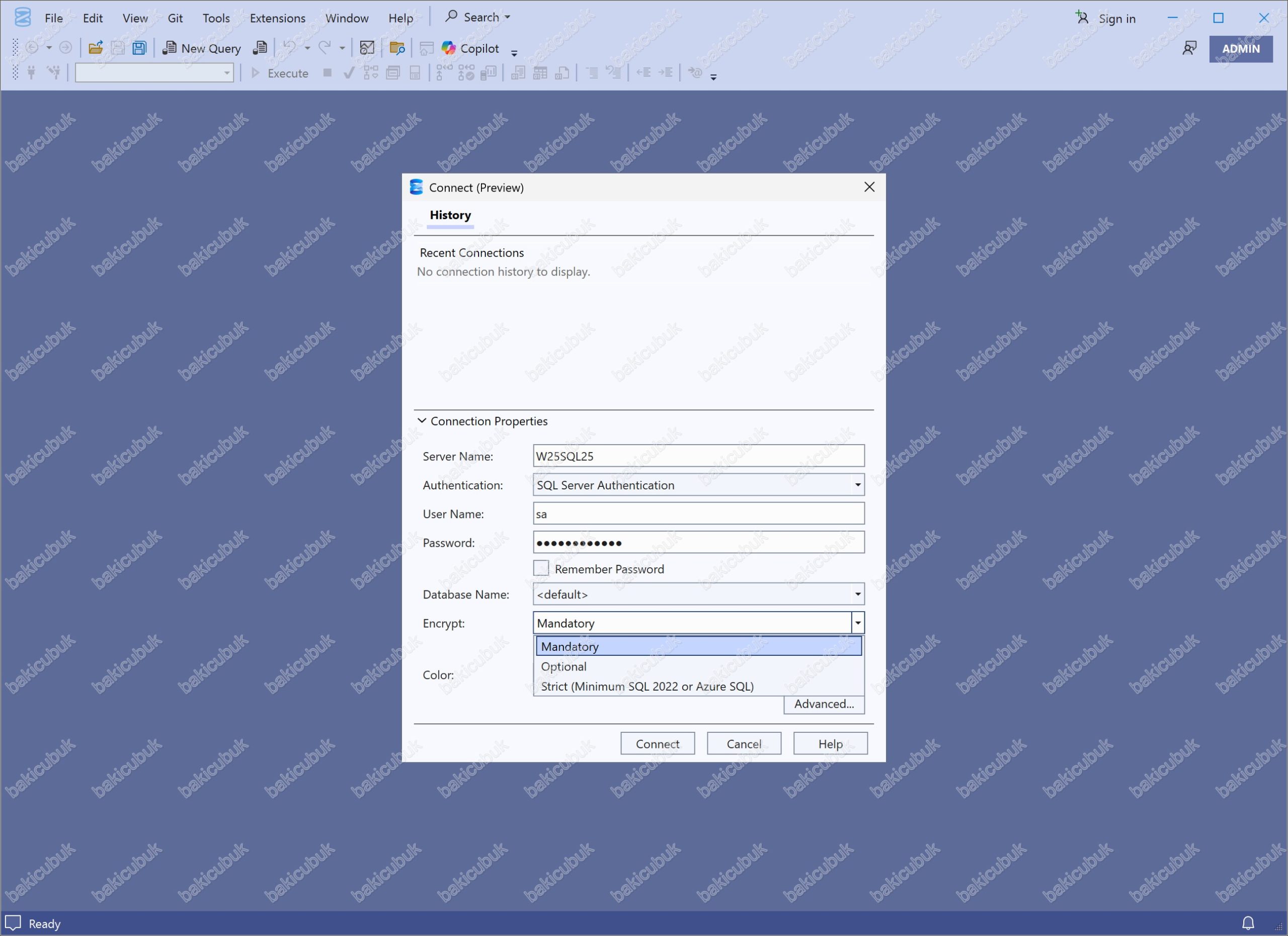Click the Results to File icon

tap(562, 72)
